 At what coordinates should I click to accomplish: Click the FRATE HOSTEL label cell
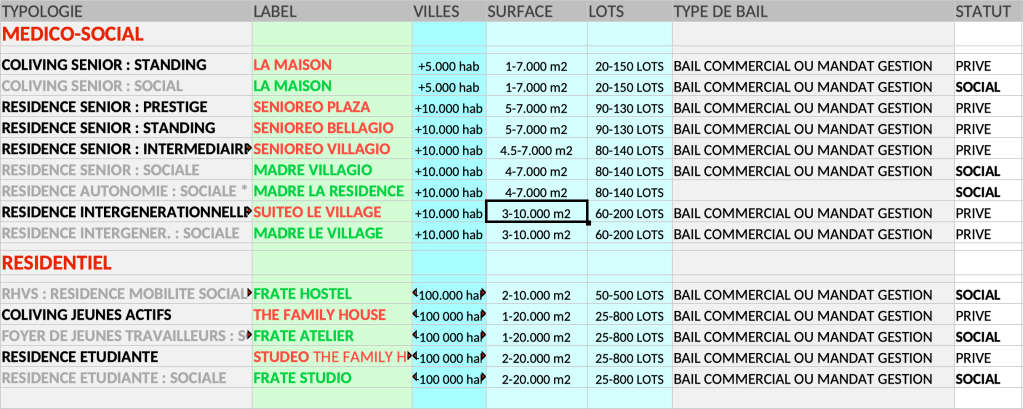pos(303,294)
